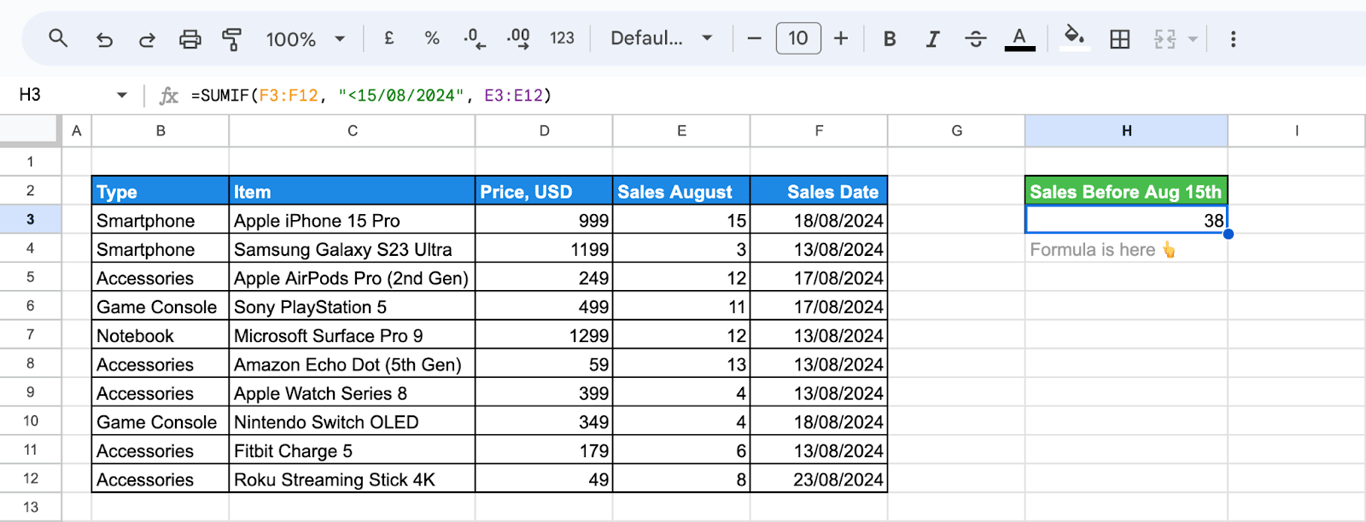Decrease font size with minus button
The height and width of the screenshot is (522, 1366).
click(754, 38)
